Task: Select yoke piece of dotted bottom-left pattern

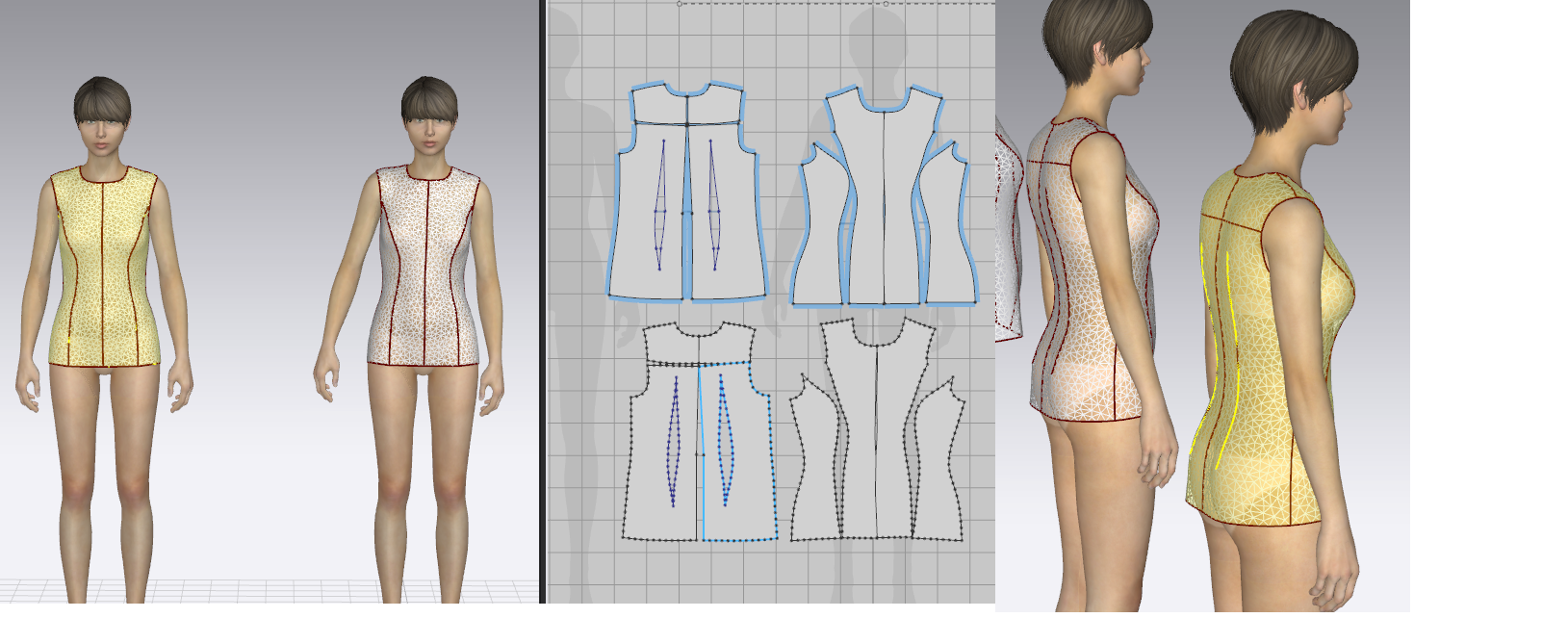Action: [700, 345]
